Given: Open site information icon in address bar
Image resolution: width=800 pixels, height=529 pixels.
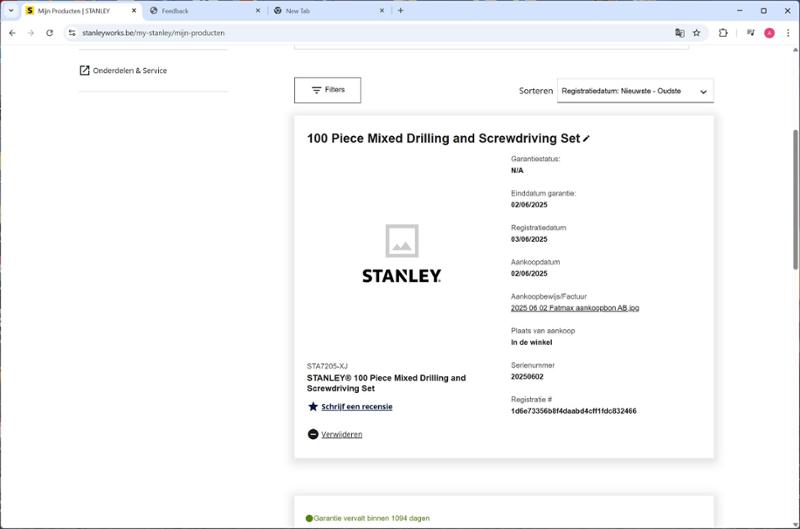Looking at the screenshot, I should pyautogui.click(x=72, y=33).
